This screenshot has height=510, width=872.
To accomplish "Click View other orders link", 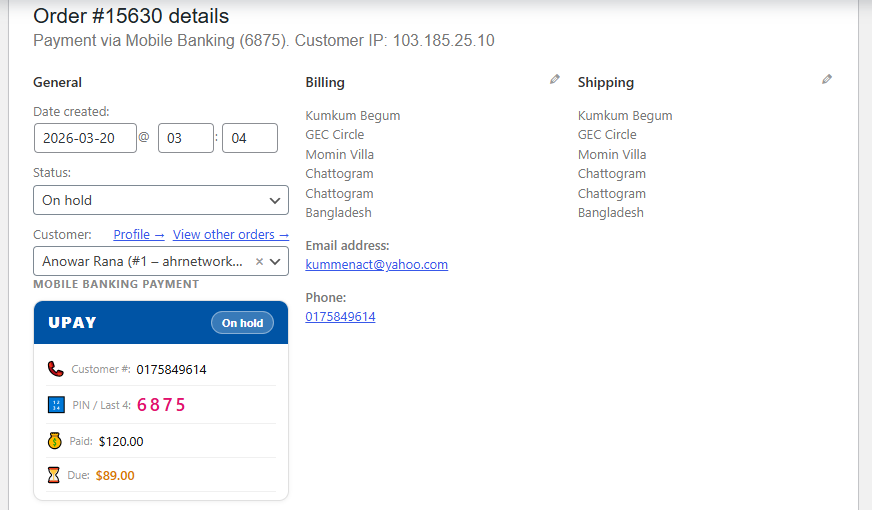I will (231, 234).
